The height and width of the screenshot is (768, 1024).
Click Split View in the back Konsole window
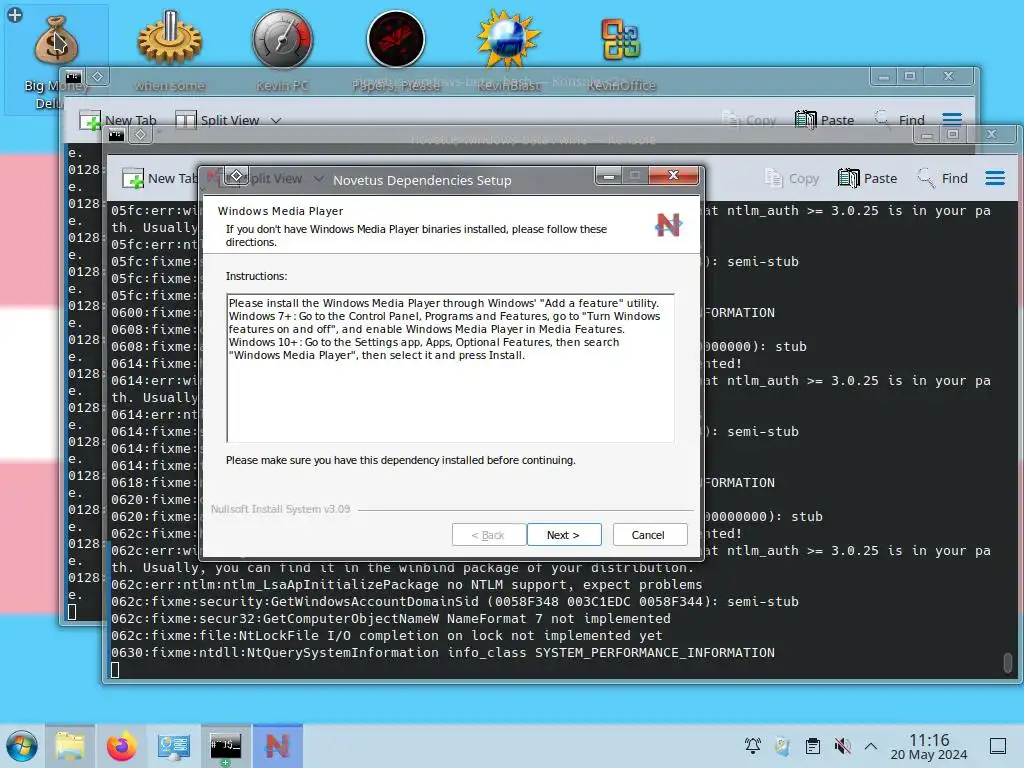click(218, 120)
